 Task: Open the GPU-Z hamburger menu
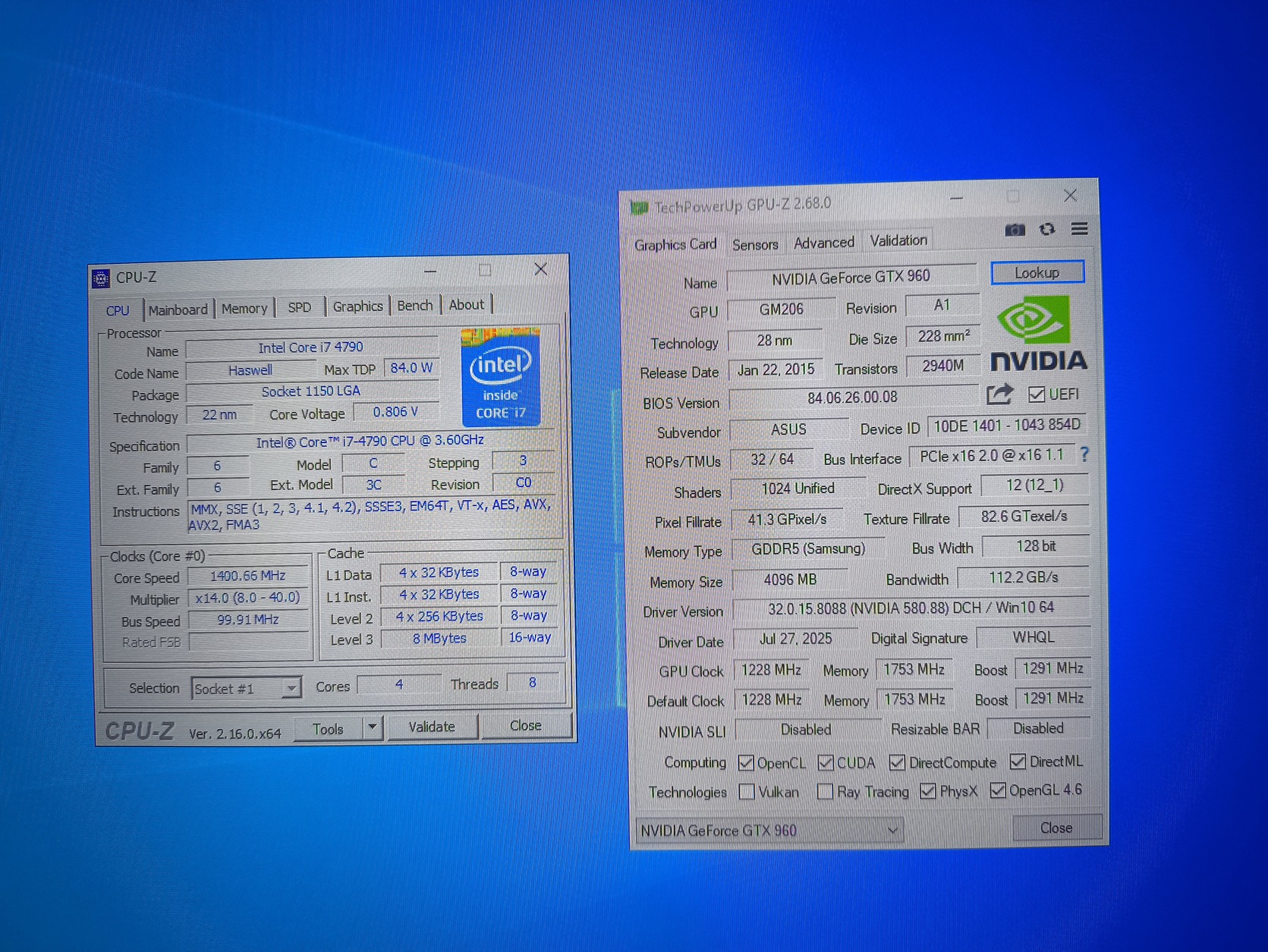[x=1079, y=228]
